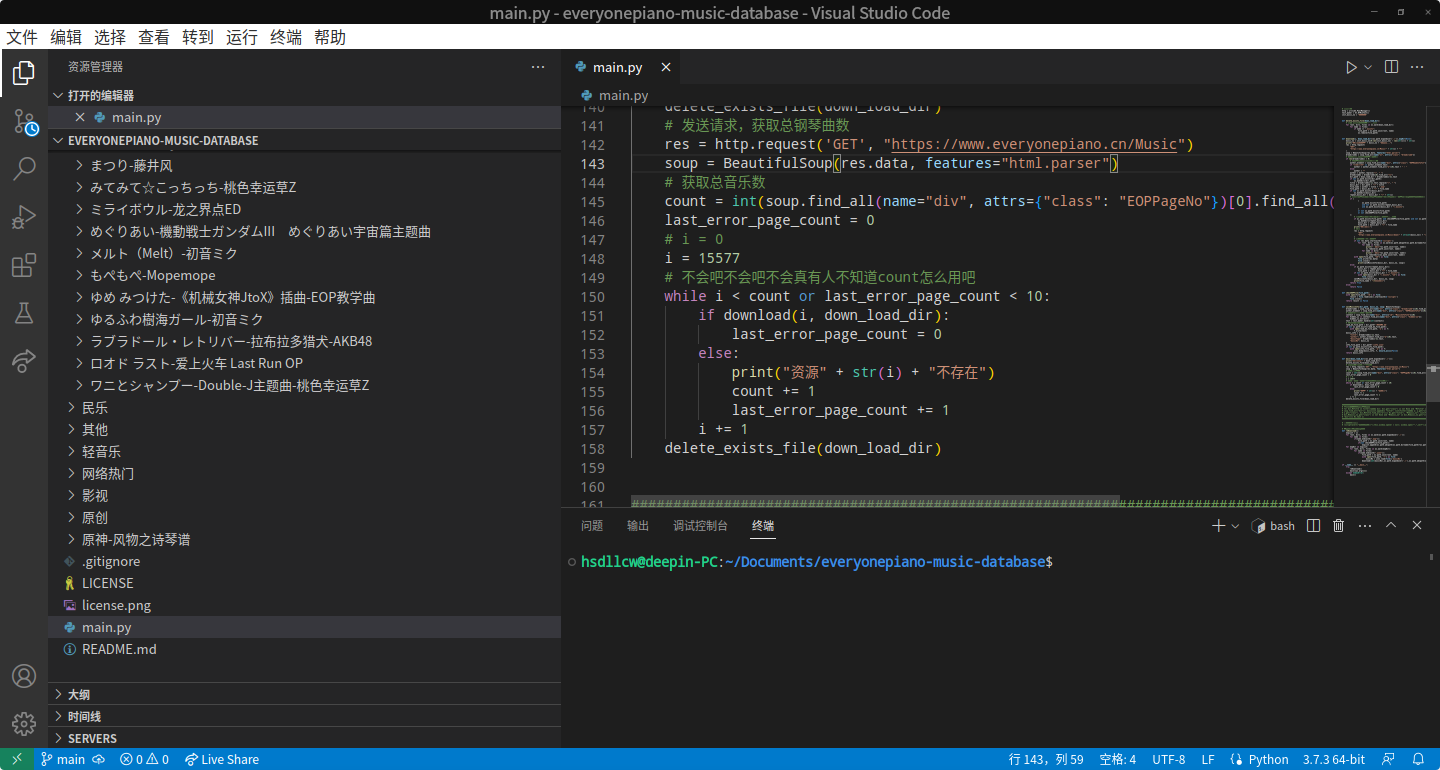Open the terminal launch profile dropdown
The image size is (1440, 770).
click(x=1235, y=525)
